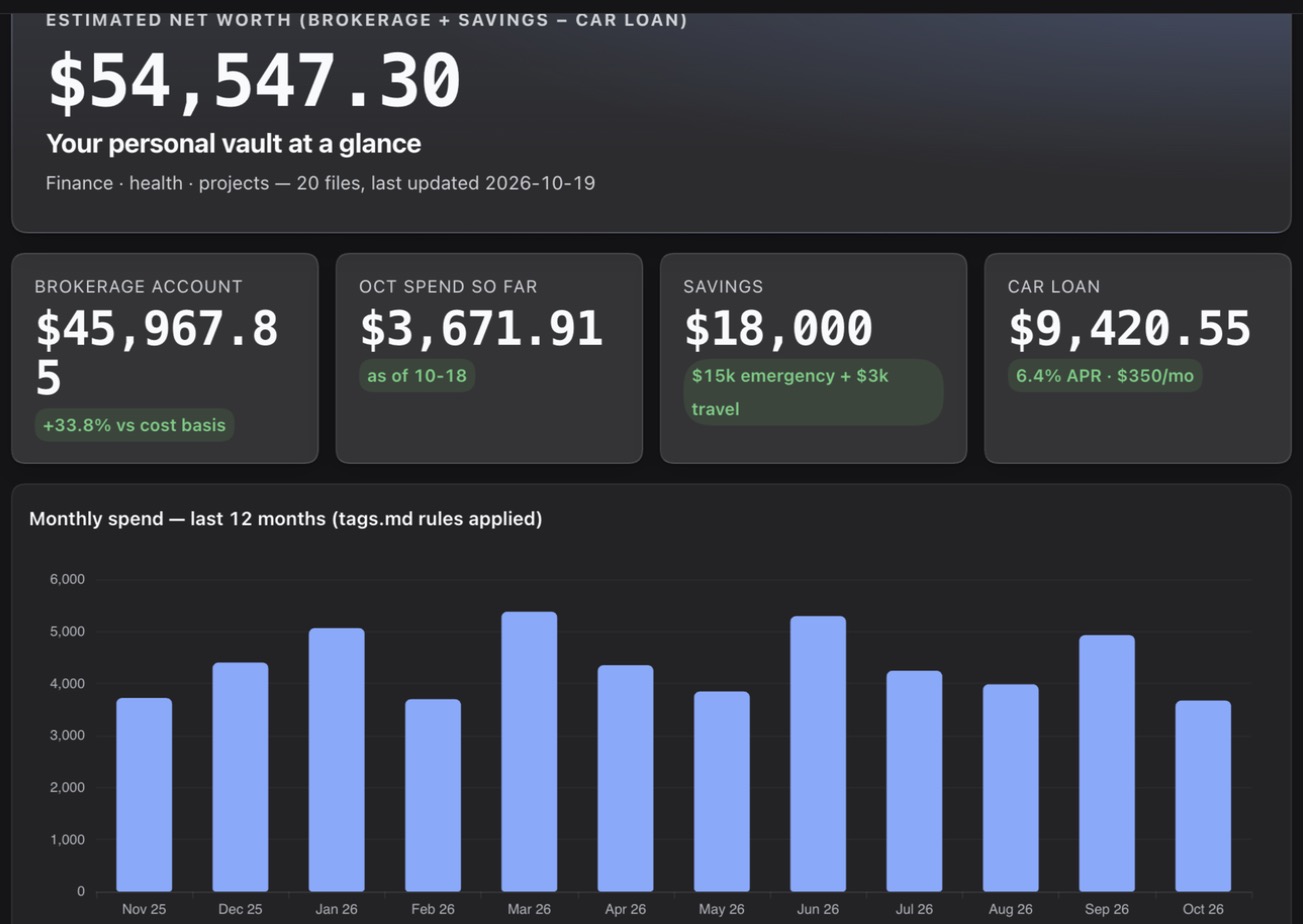Select the $18,000 savings amount
The height and width of the screenshot is (924, 1304).
coord(778,329)
